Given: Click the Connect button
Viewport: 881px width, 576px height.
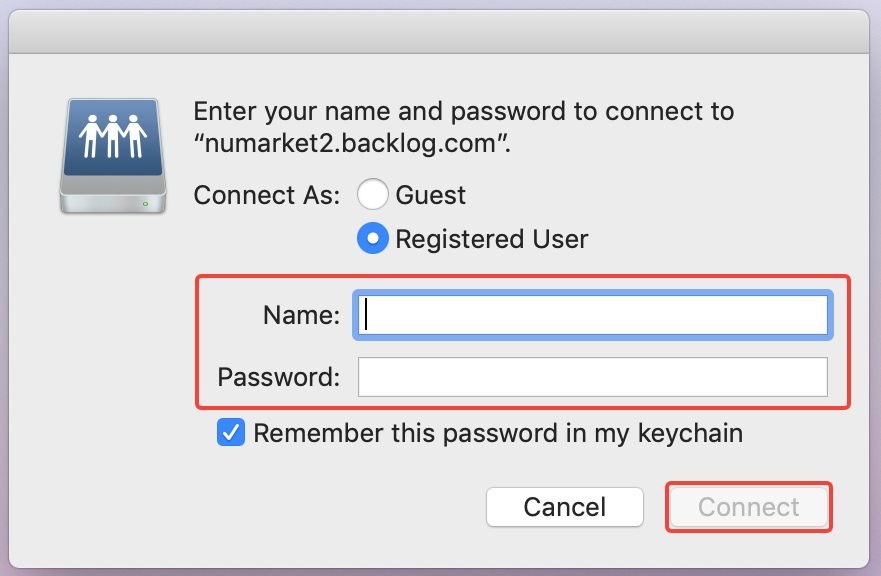Looking at the screenshot, I should point(749,507).
